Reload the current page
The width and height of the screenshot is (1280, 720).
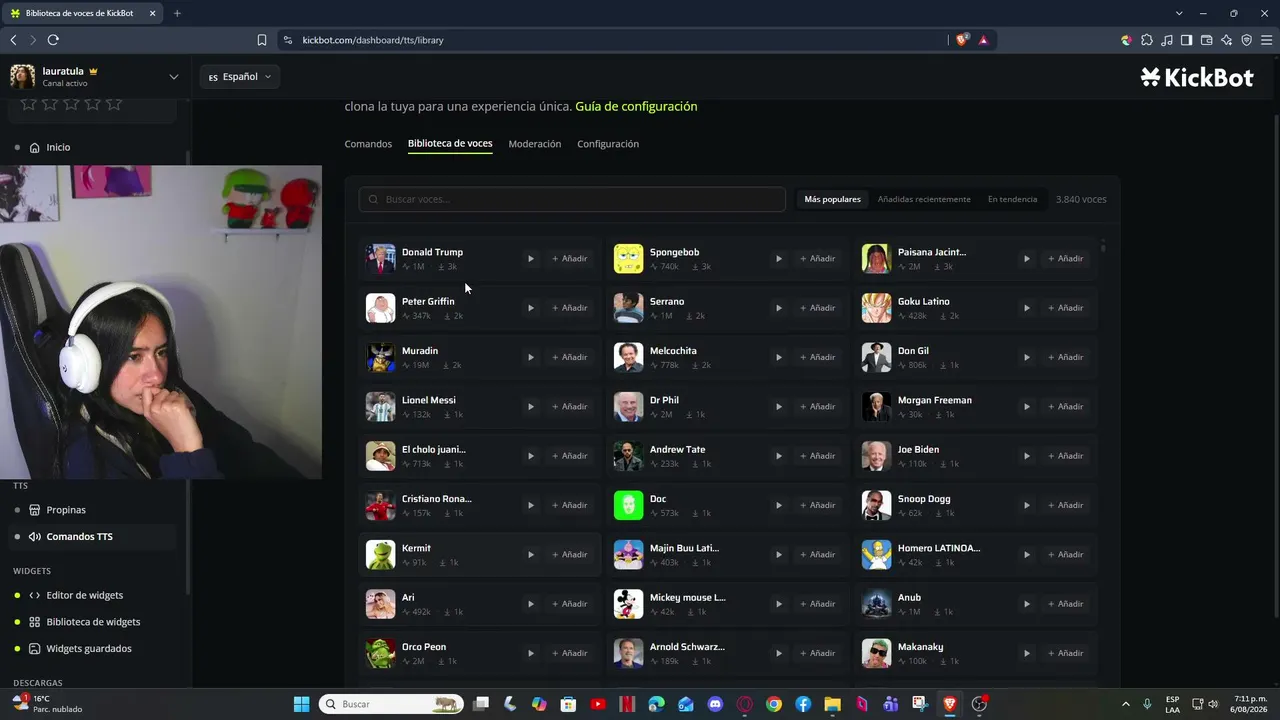point(53,40)
